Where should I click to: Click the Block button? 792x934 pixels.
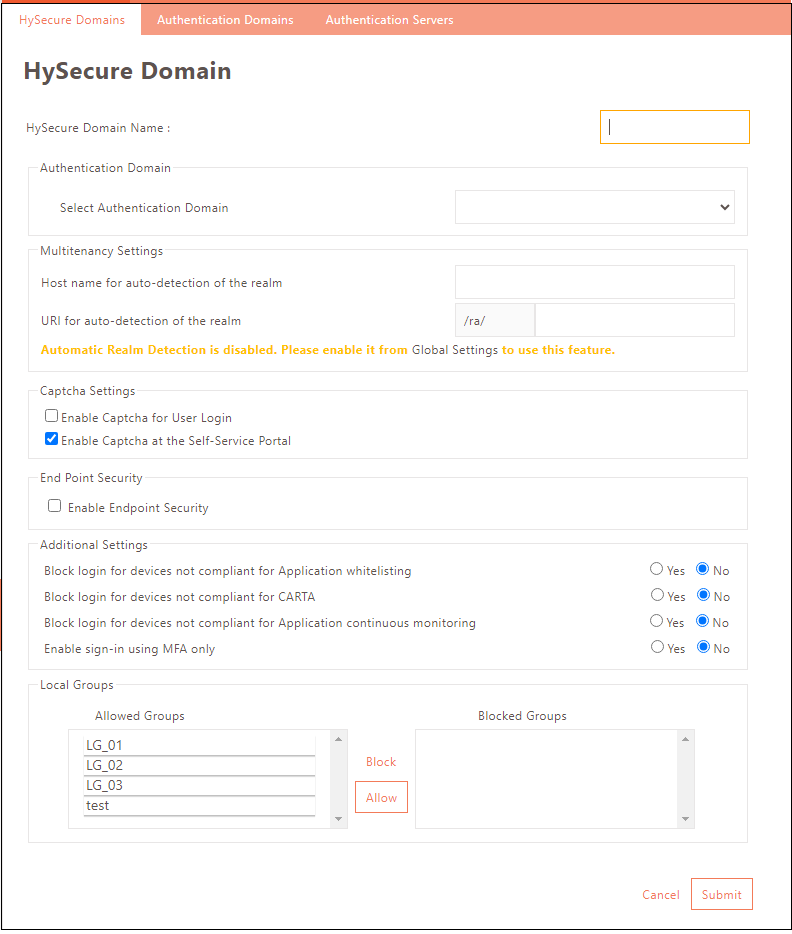coord(381,761)
